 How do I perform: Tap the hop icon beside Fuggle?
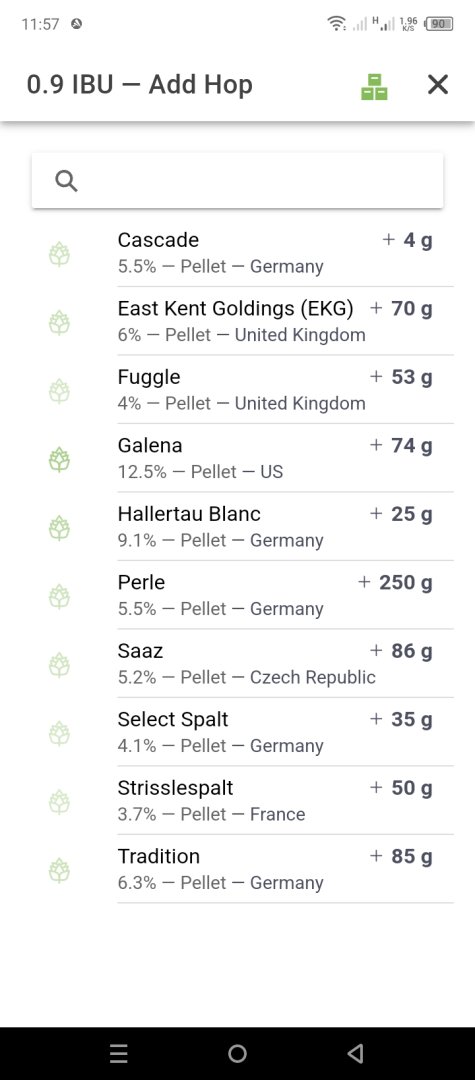coord(59,391)
